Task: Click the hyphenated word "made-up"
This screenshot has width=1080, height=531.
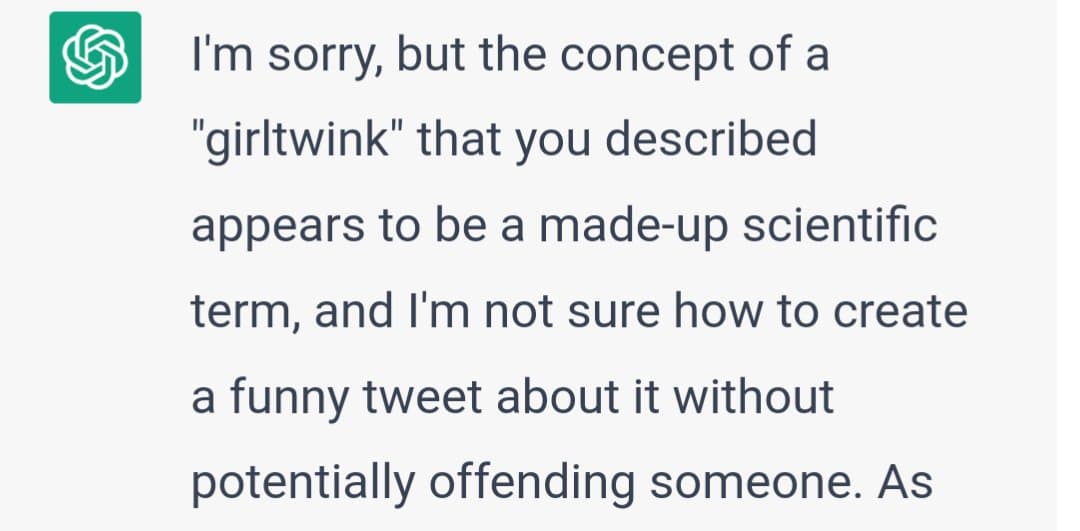Action: coord(634,227)
